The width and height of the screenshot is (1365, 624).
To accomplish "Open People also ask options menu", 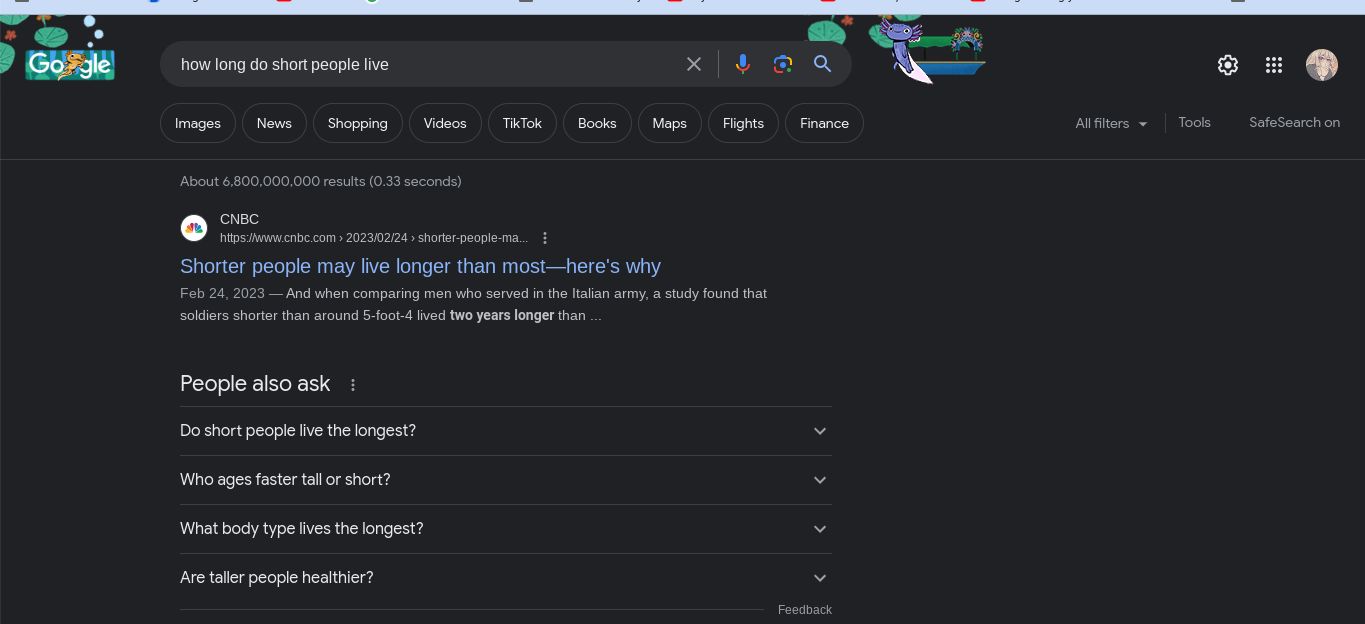I will click(353, 385).
